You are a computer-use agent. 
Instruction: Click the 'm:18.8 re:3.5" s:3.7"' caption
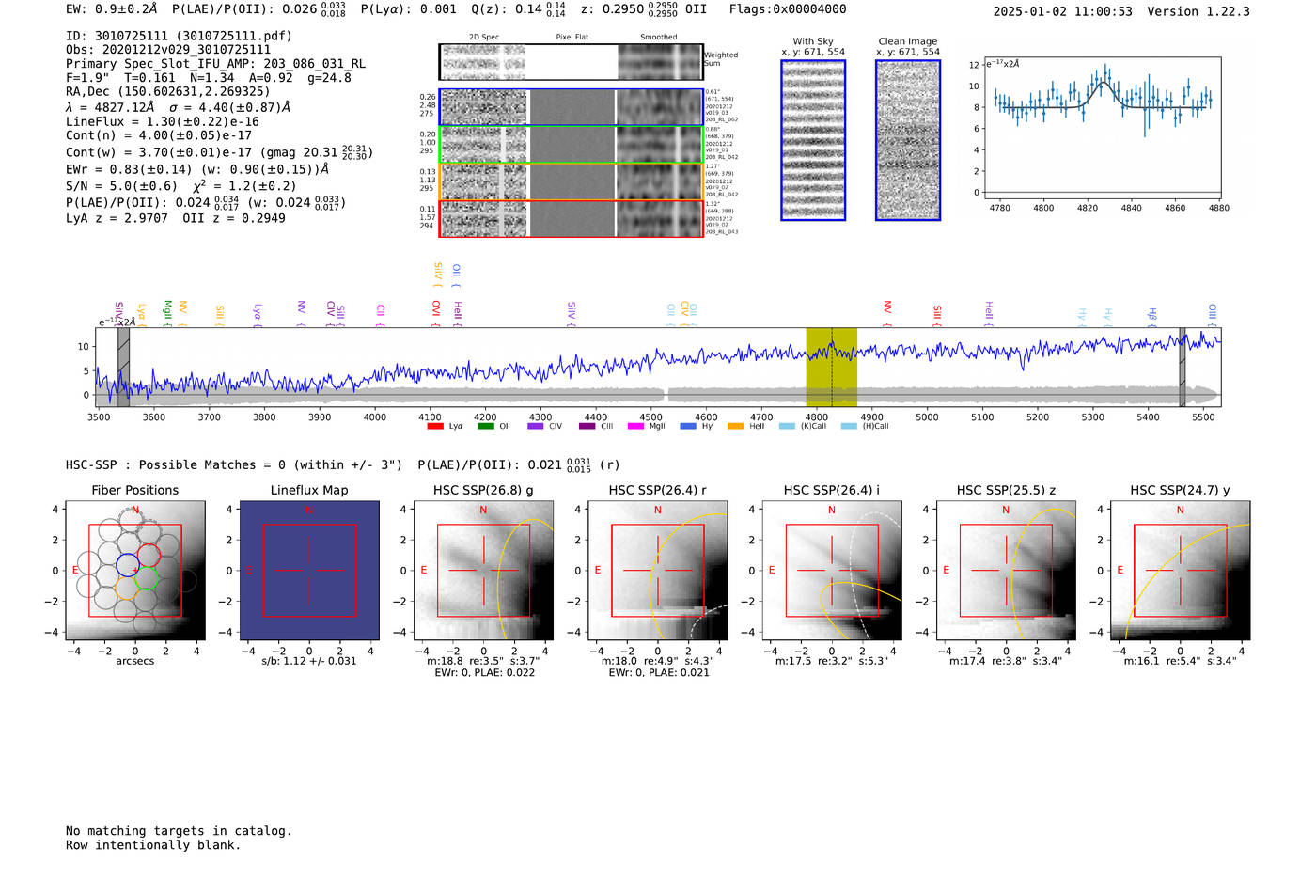pos(483,661)
